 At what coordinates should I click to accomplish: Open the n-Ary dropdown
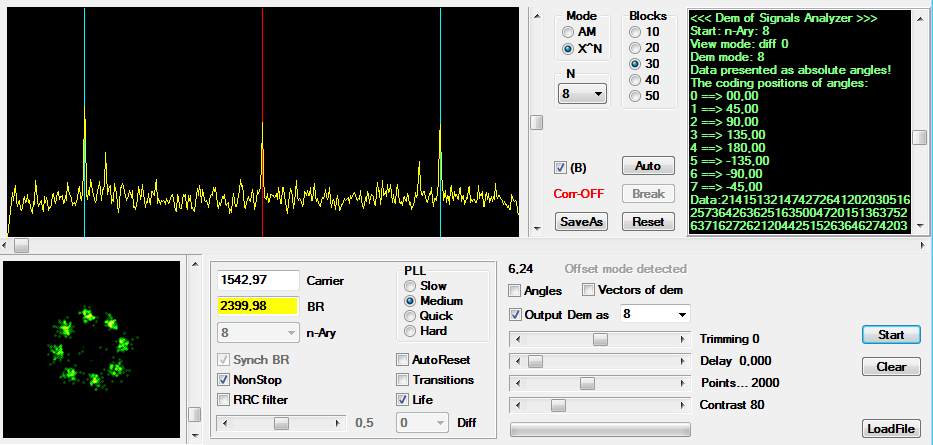(x=258, y=333)
